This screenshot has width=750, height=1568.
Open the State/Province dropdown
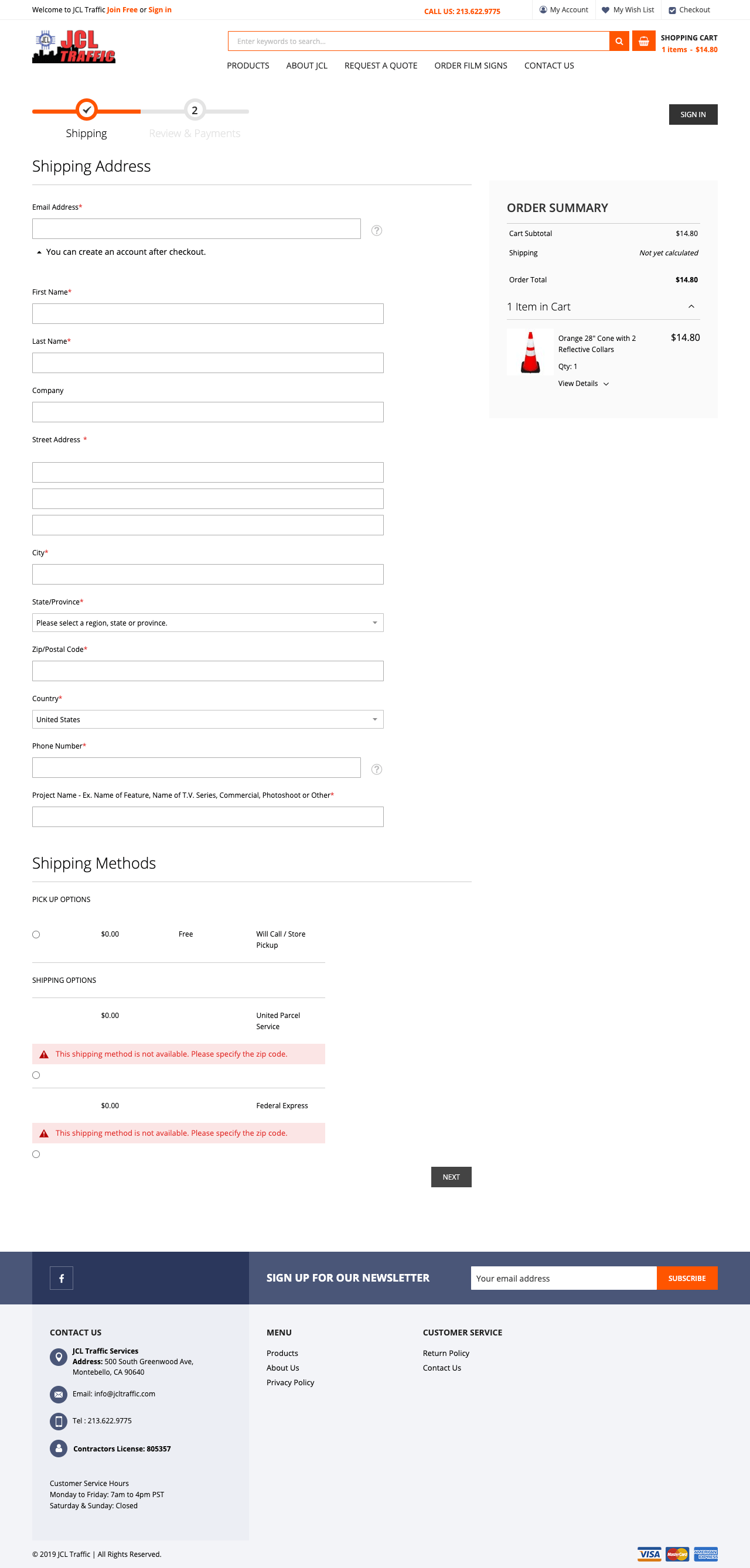point(207,623)
